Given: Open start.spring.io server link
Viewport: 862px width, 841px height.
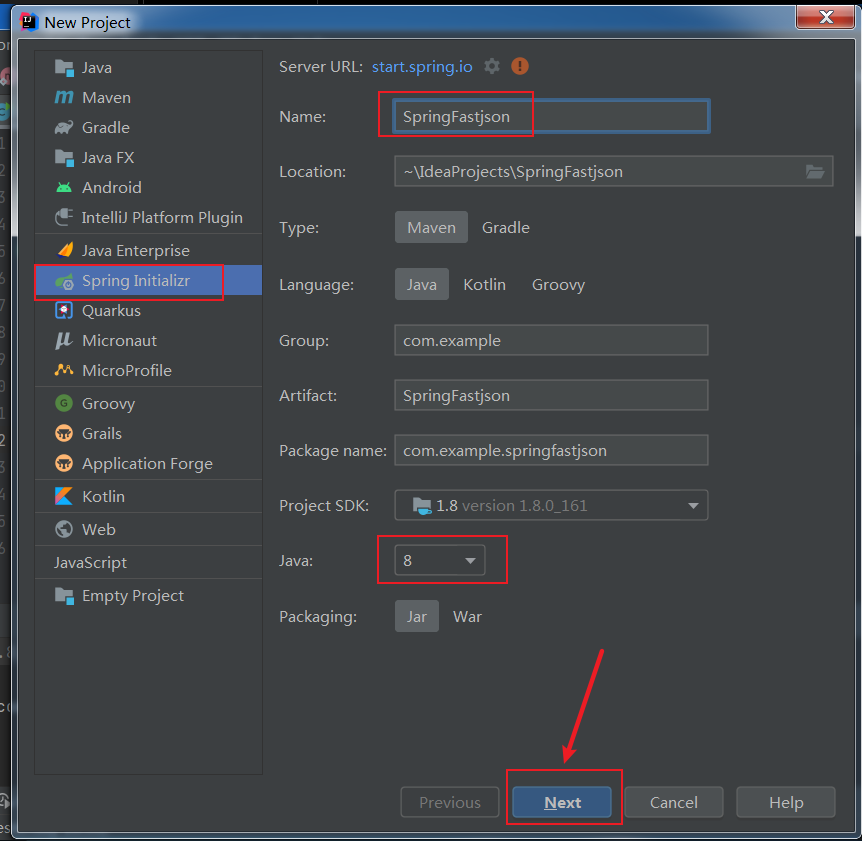Looking at the screenshot, I should point(422,67).
